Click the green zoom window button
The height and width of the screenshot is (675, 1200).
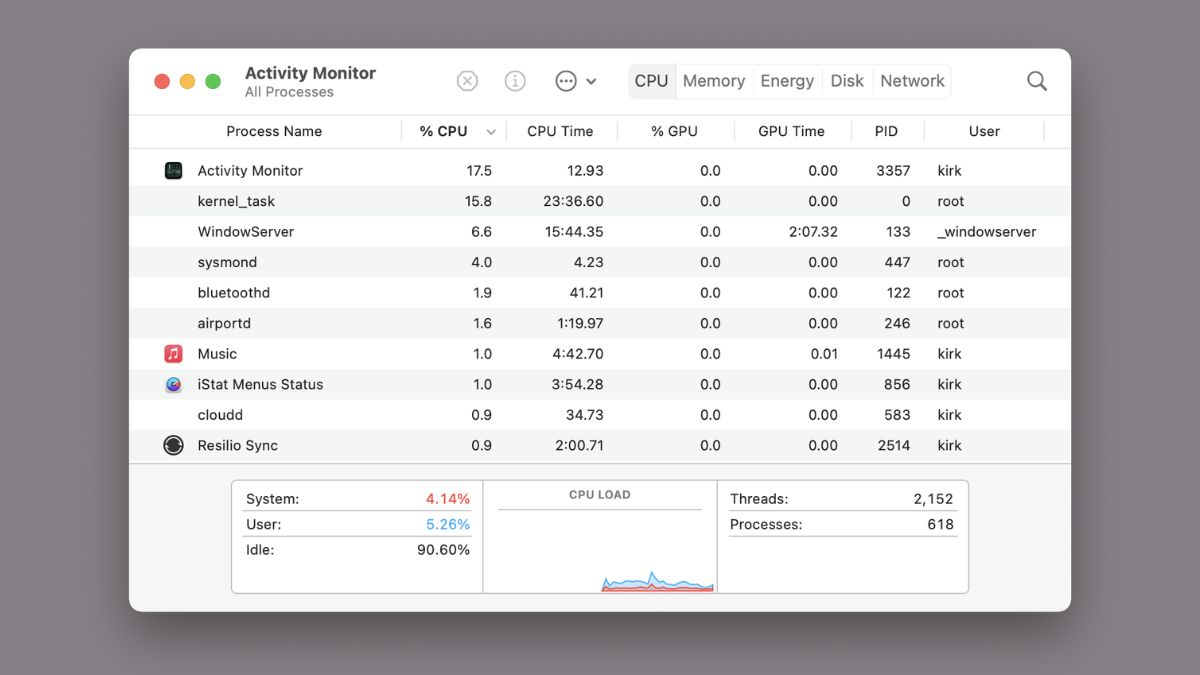213,81
